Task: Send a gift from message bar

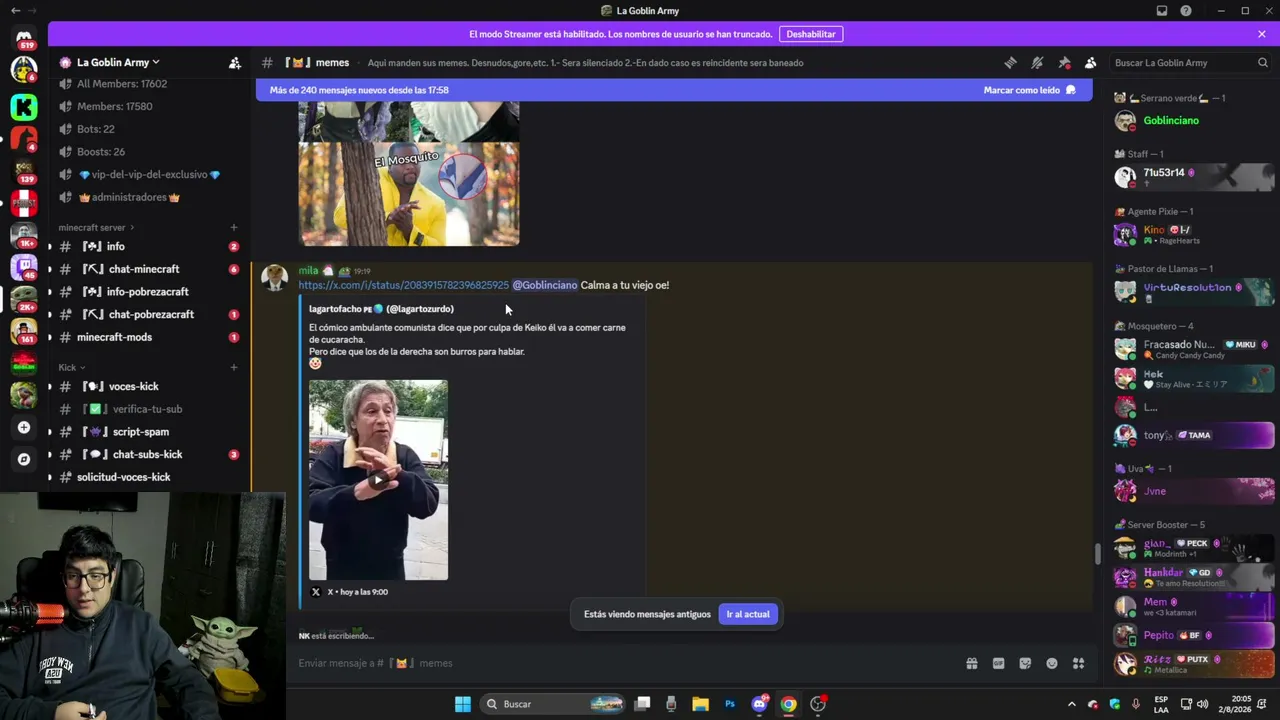Action: pos(971,663)
